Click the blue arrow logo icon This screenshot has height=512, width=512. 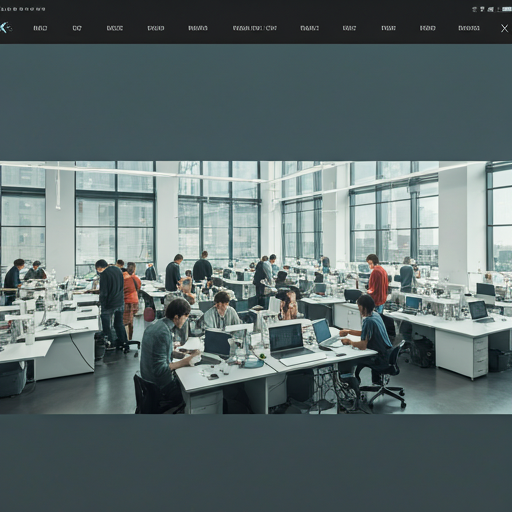5,28
